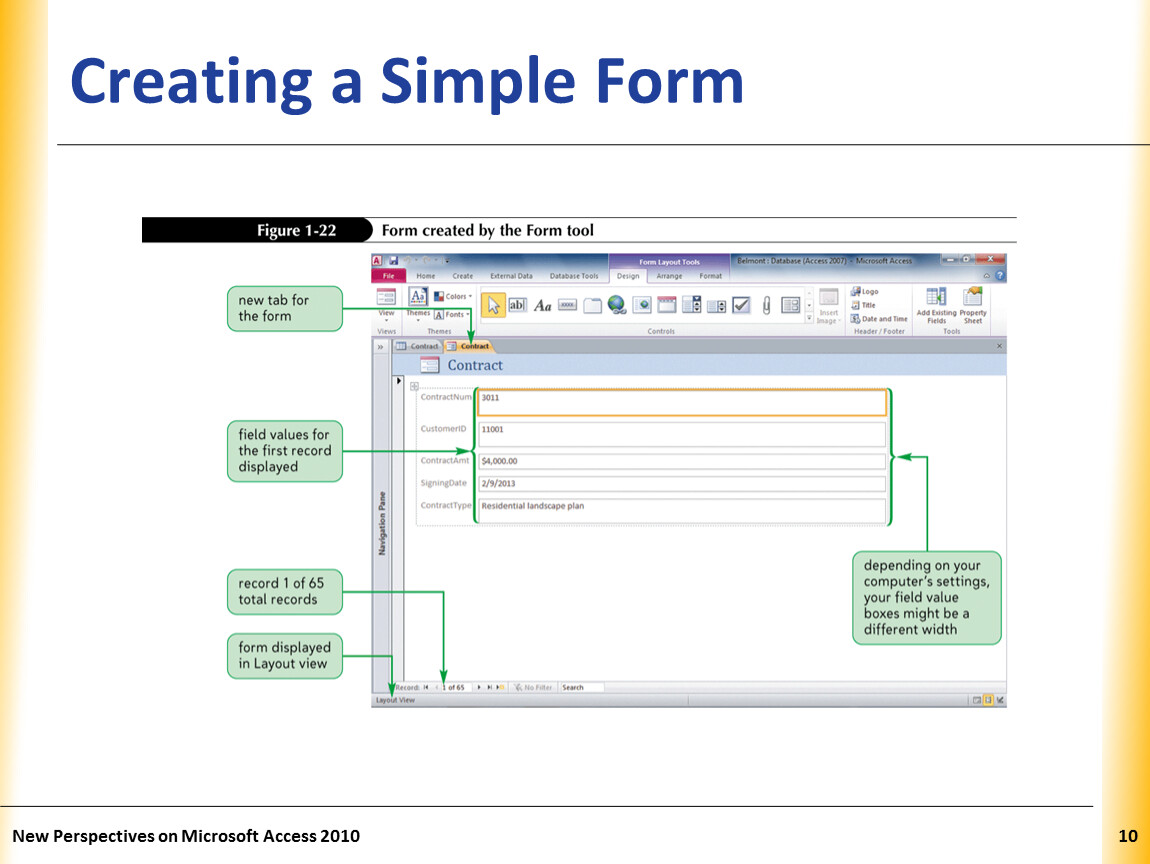
Task: Choose the Attachment paperclip control
Action: [766, 305]
